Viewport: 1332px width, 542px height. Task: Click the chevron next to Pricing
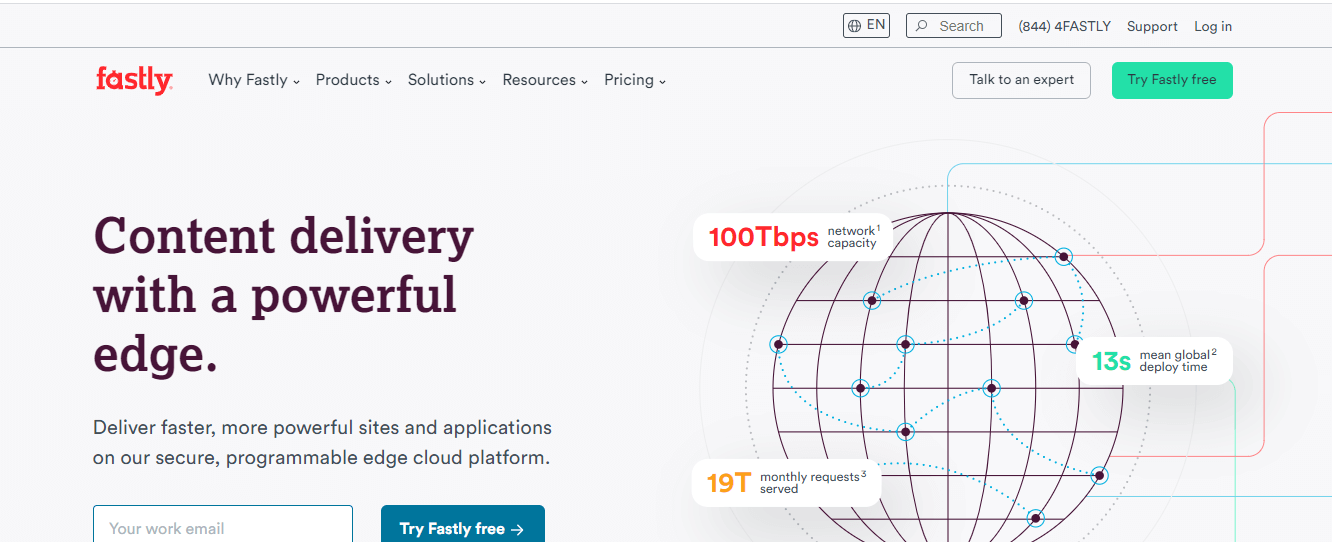[x=662, y=82]
